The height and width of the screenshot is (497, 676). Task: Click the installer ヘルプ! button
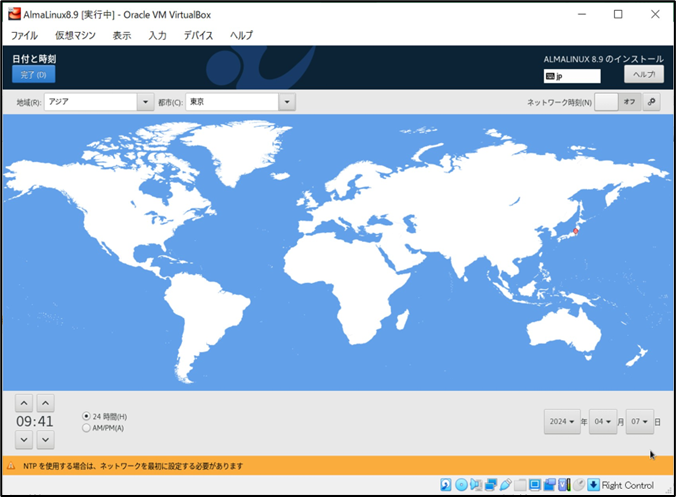(644, 74)
